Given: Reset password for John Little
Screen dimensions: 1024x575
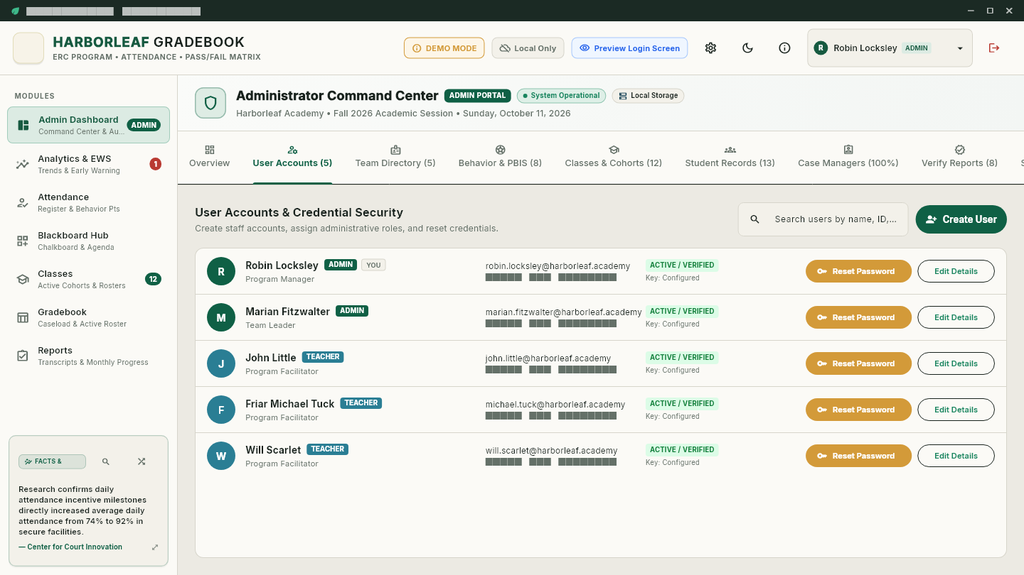Looking at the screenshot, I should 858,363.
